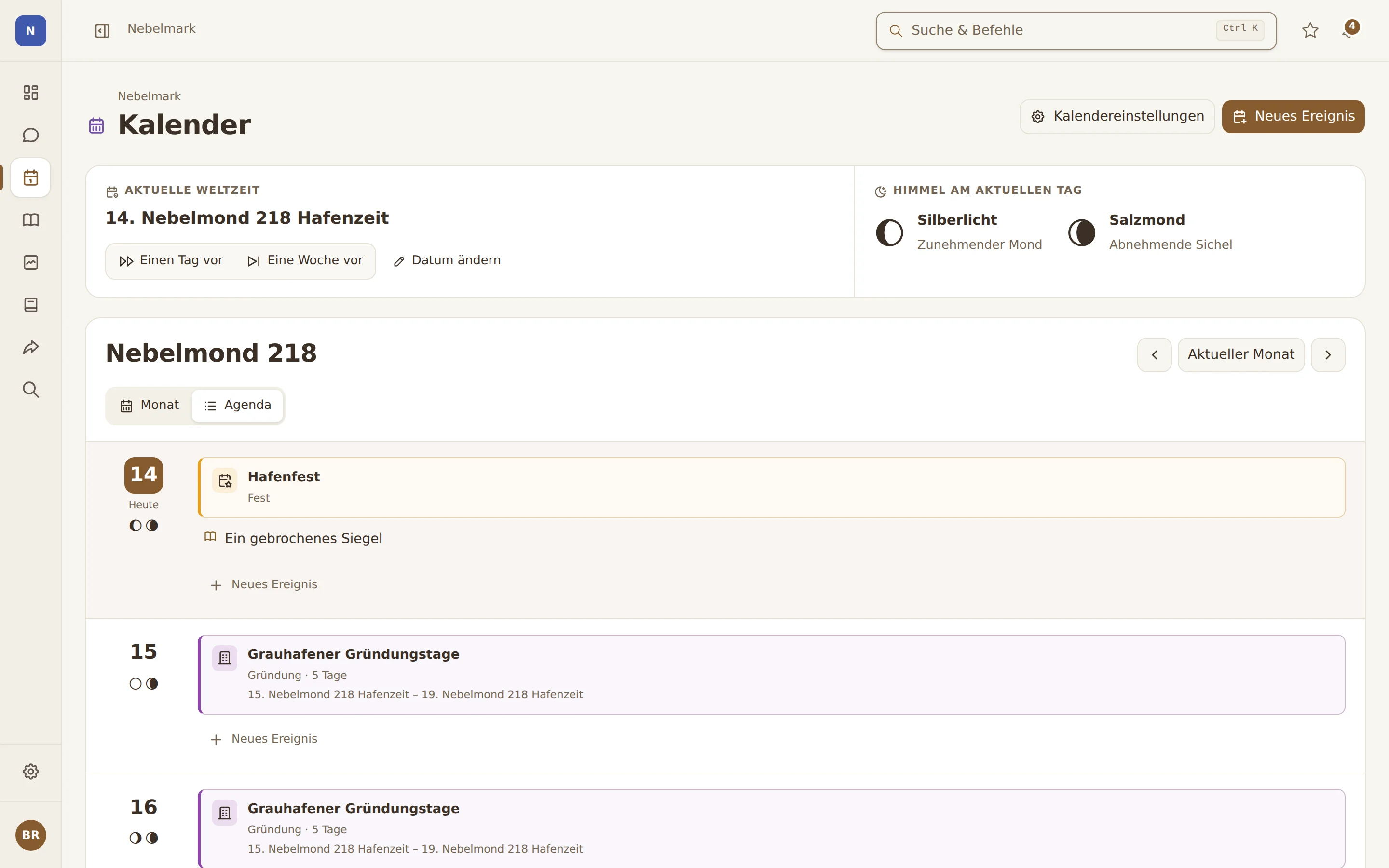
Task: Open the notebook icon in the sidebar
Action: (30, 305)
